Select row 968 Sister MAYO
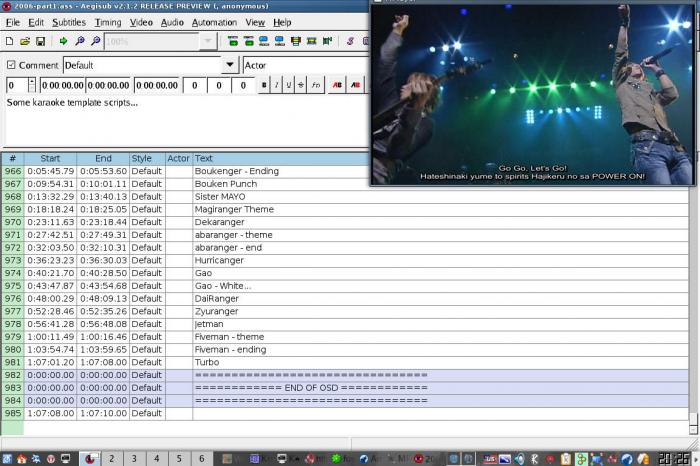700x466 pixels. pyautogui.click(x=345, y=196)
